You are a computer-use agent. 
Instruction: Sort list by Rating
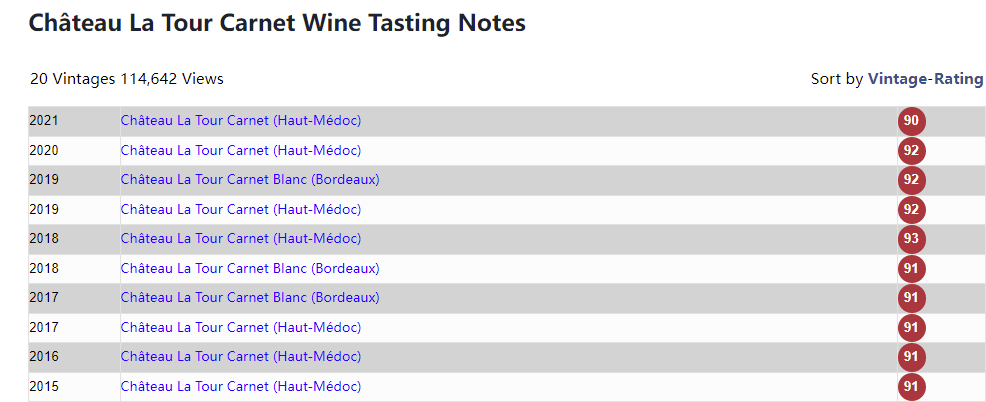pyautogui.click(x=958, y=79)
